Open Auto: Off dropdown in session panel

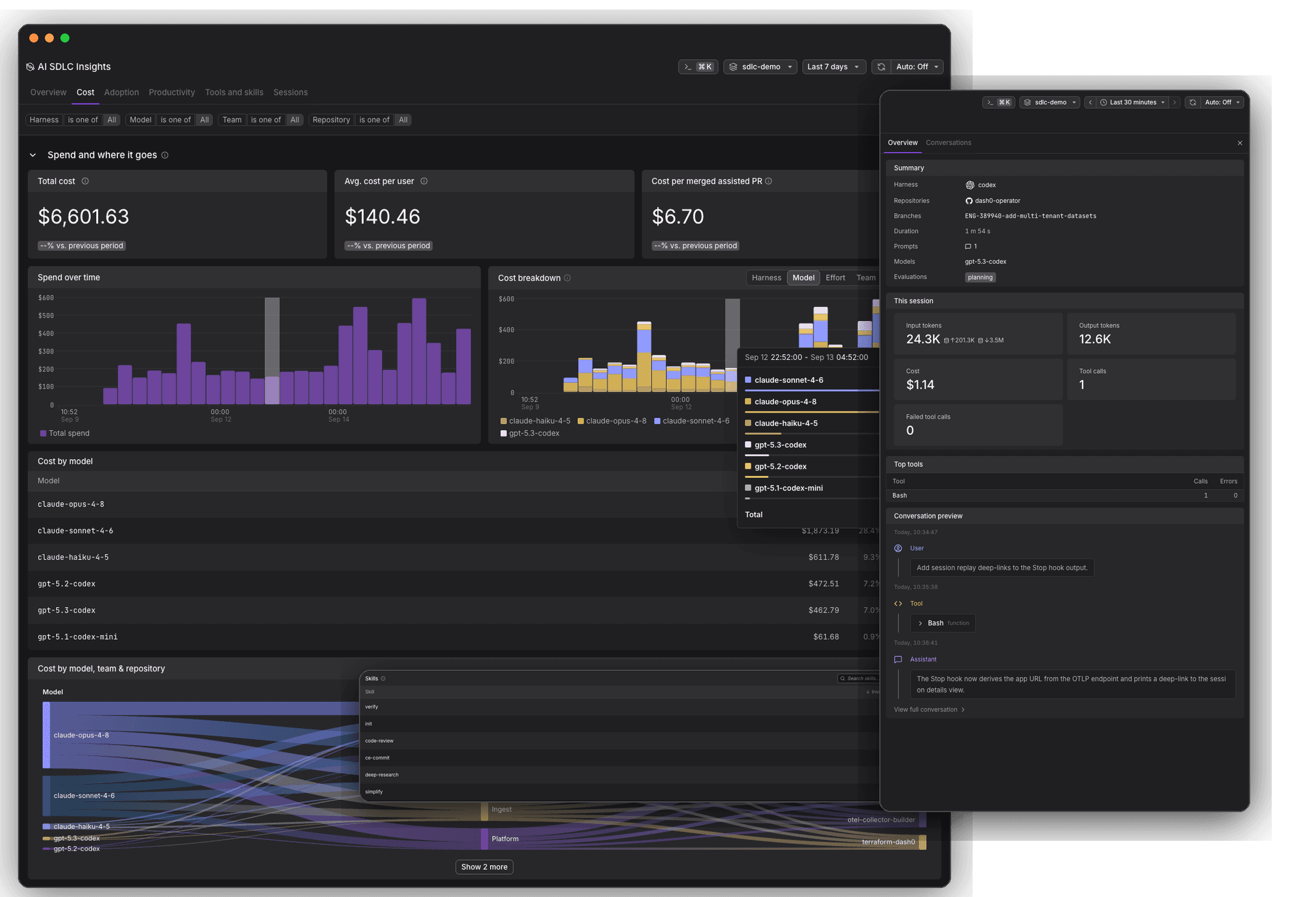1221,102
